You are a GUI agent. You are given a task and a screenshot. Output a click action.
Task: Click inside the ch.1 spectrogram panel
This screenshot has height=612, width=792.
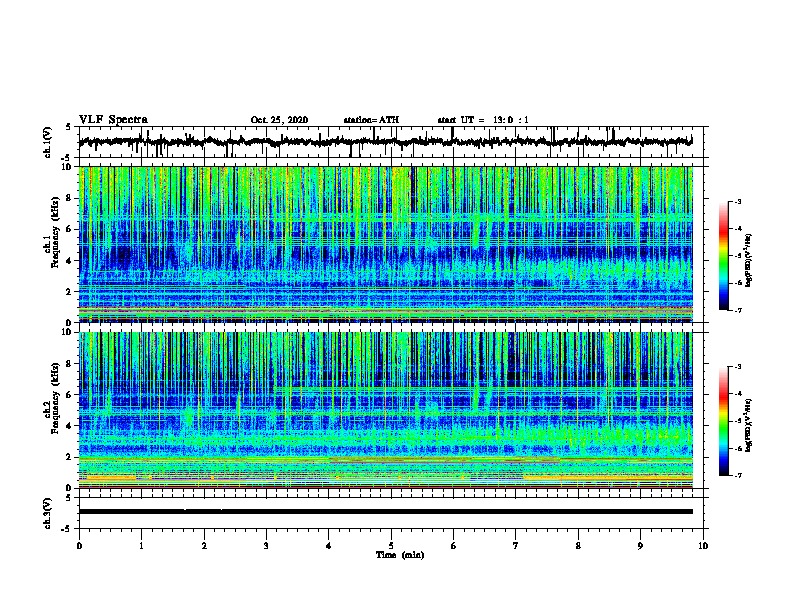tap(385, 244)
